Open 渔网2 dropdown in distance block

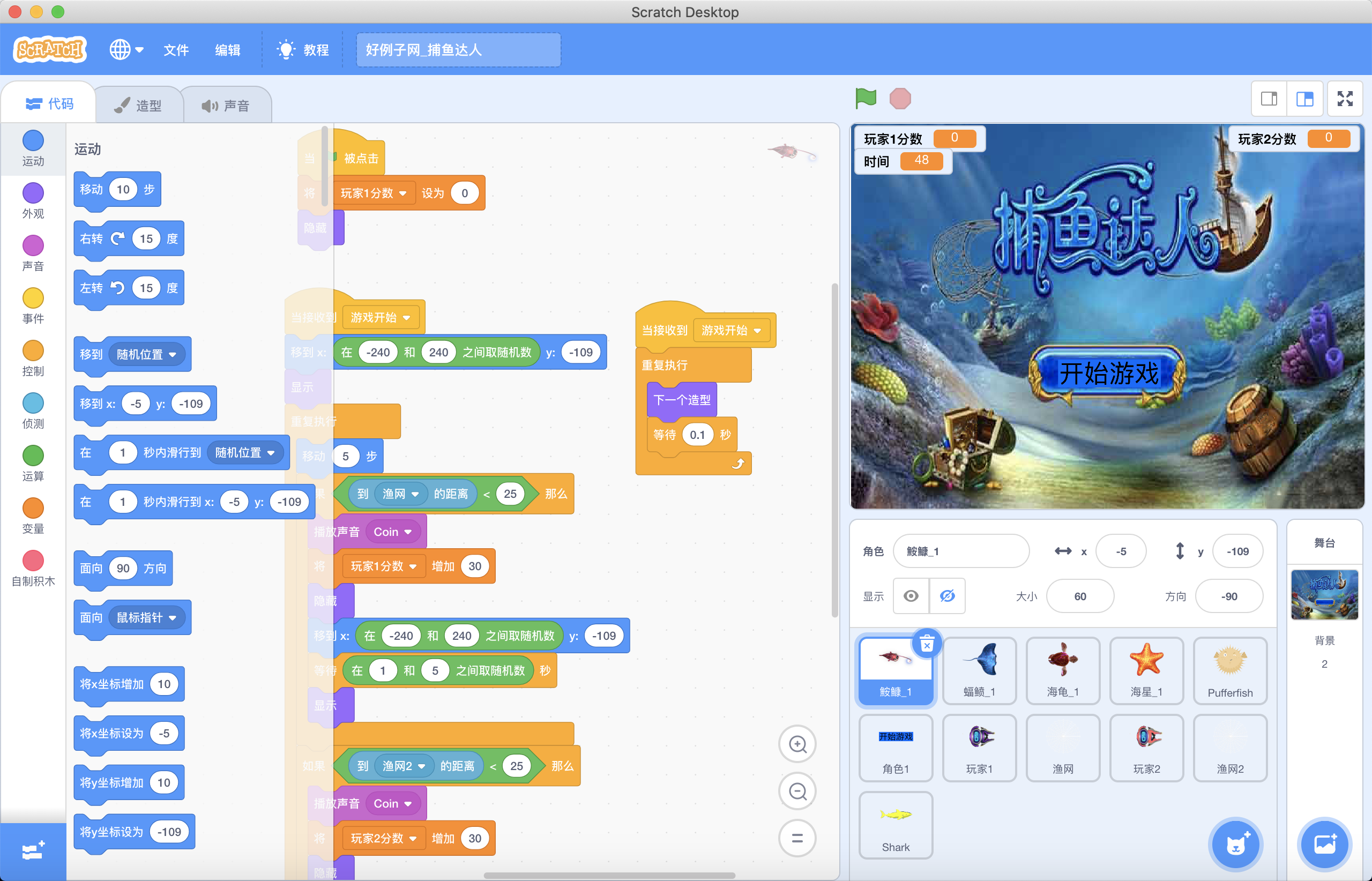point(404,765)
